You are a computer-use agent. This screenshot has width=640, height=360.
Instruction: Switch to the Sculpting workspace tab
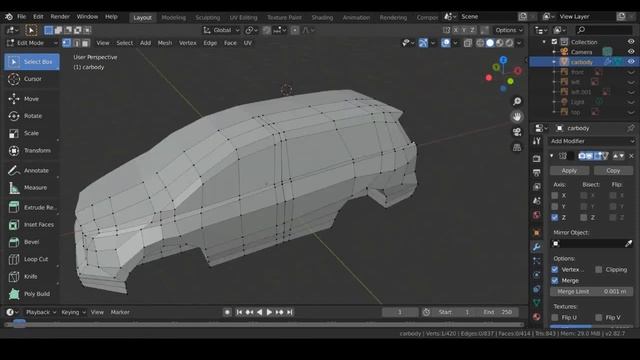pyautogui.click(x=207, y=18)
